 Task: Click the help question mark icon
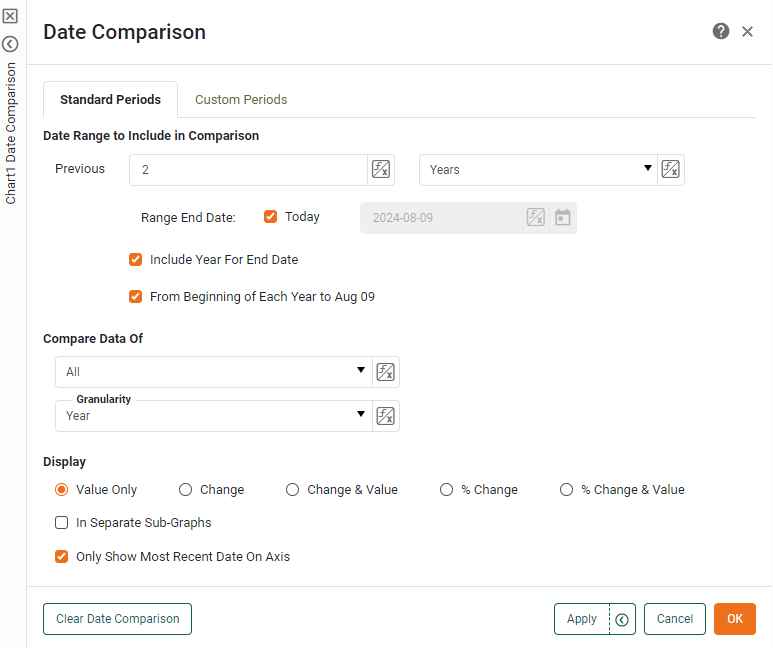tap(720, 32)
